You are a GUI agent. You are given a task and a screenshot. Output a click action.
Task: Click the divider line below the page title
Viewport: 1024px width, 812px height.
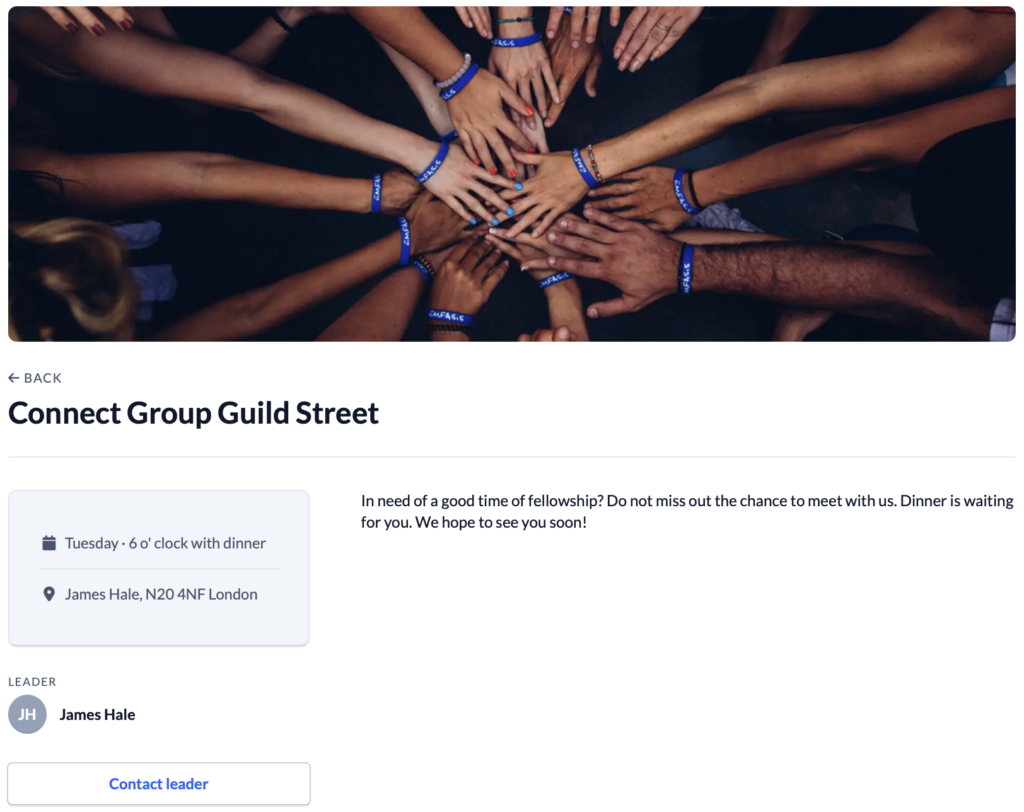512,458
